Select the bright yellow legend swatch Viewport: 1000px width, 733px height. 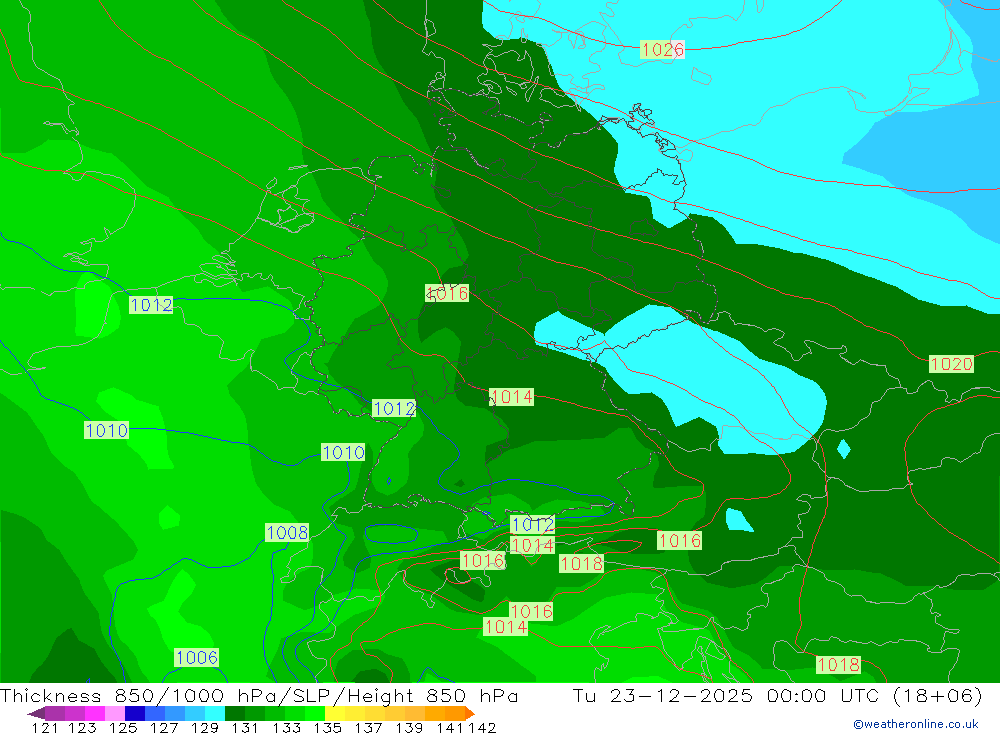(x=335, y=713)
